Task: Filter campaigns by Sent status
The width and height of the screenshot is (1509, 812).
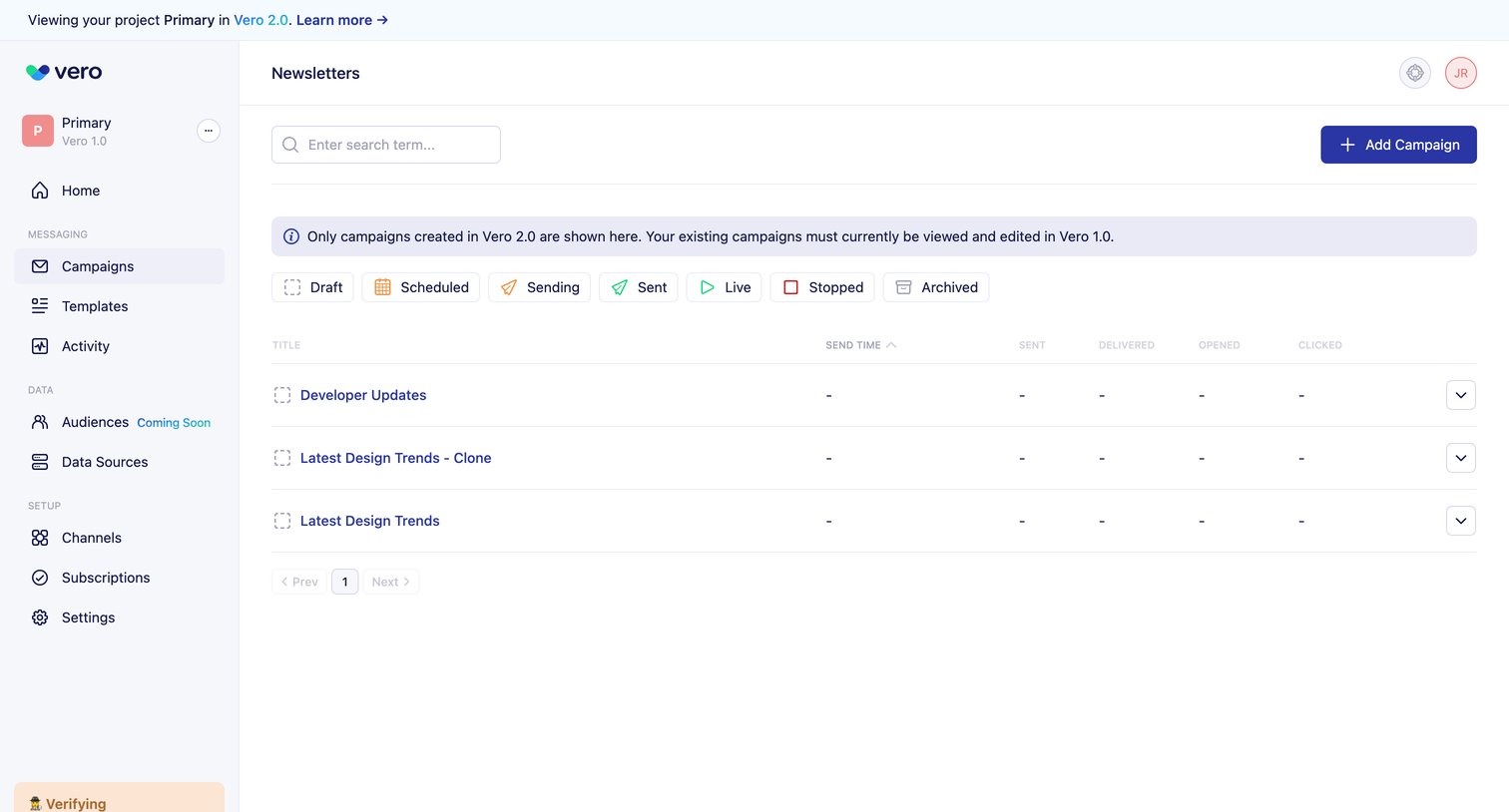Action: pos(639,287)
